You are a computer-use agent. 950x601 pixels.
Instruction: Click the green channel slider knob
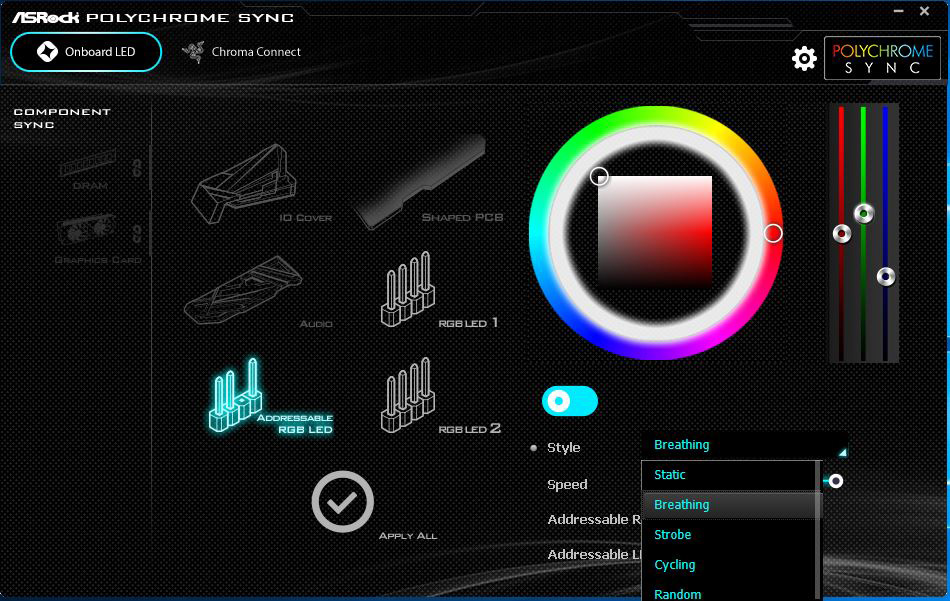click(864, 213)
